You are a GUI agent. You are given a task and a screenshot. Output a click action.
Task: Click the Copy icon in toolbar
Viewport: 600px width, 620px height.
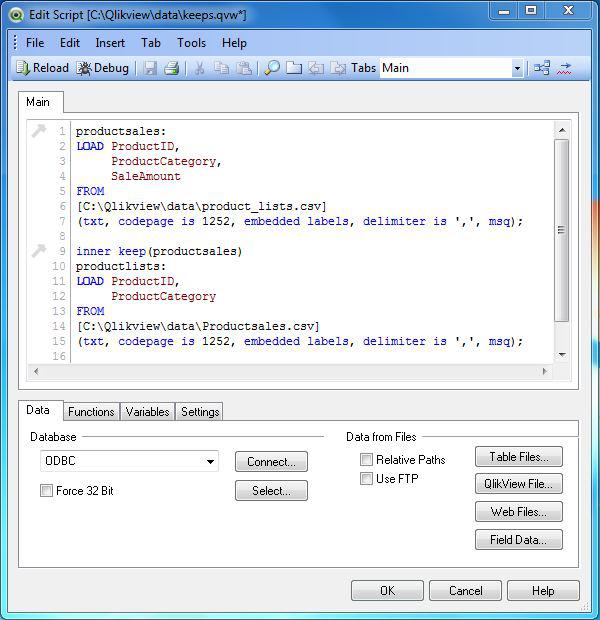[221, 68]
